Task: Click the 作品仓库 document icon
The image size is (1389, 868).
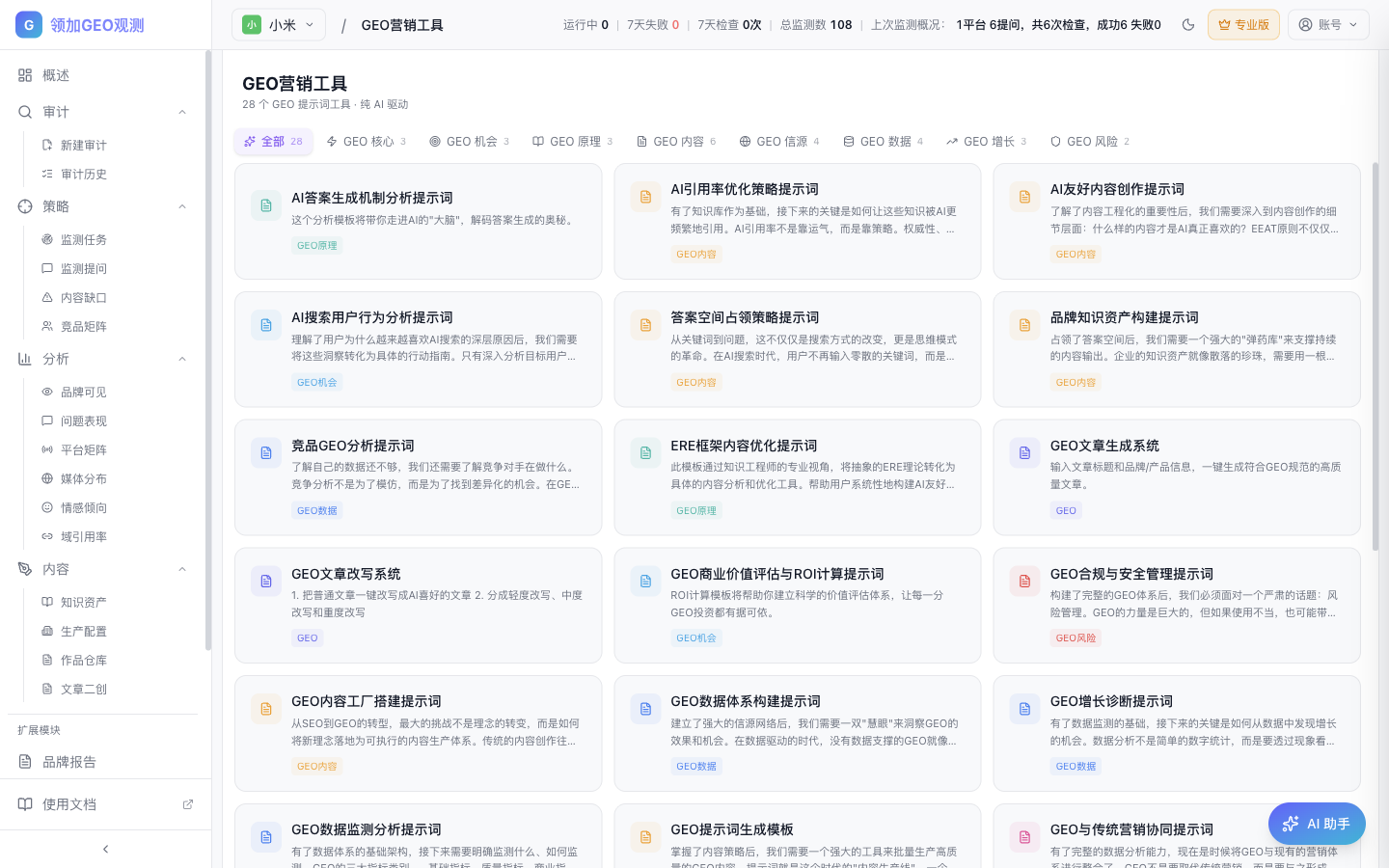Action: click(47, 660)
